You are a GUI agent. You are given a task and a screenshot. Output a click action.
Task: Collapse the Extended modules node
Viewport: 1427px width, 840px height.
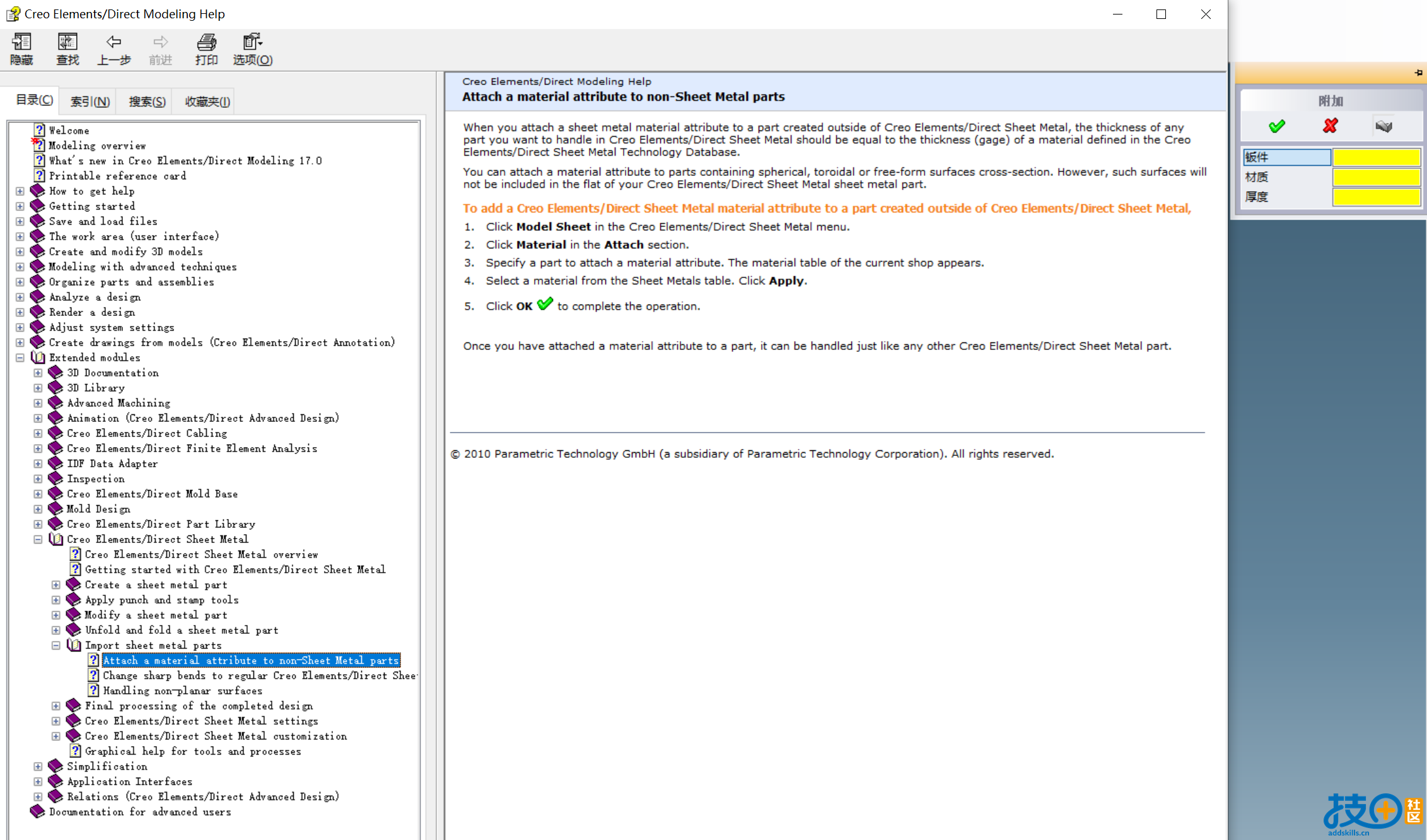[x=20, y=358]
